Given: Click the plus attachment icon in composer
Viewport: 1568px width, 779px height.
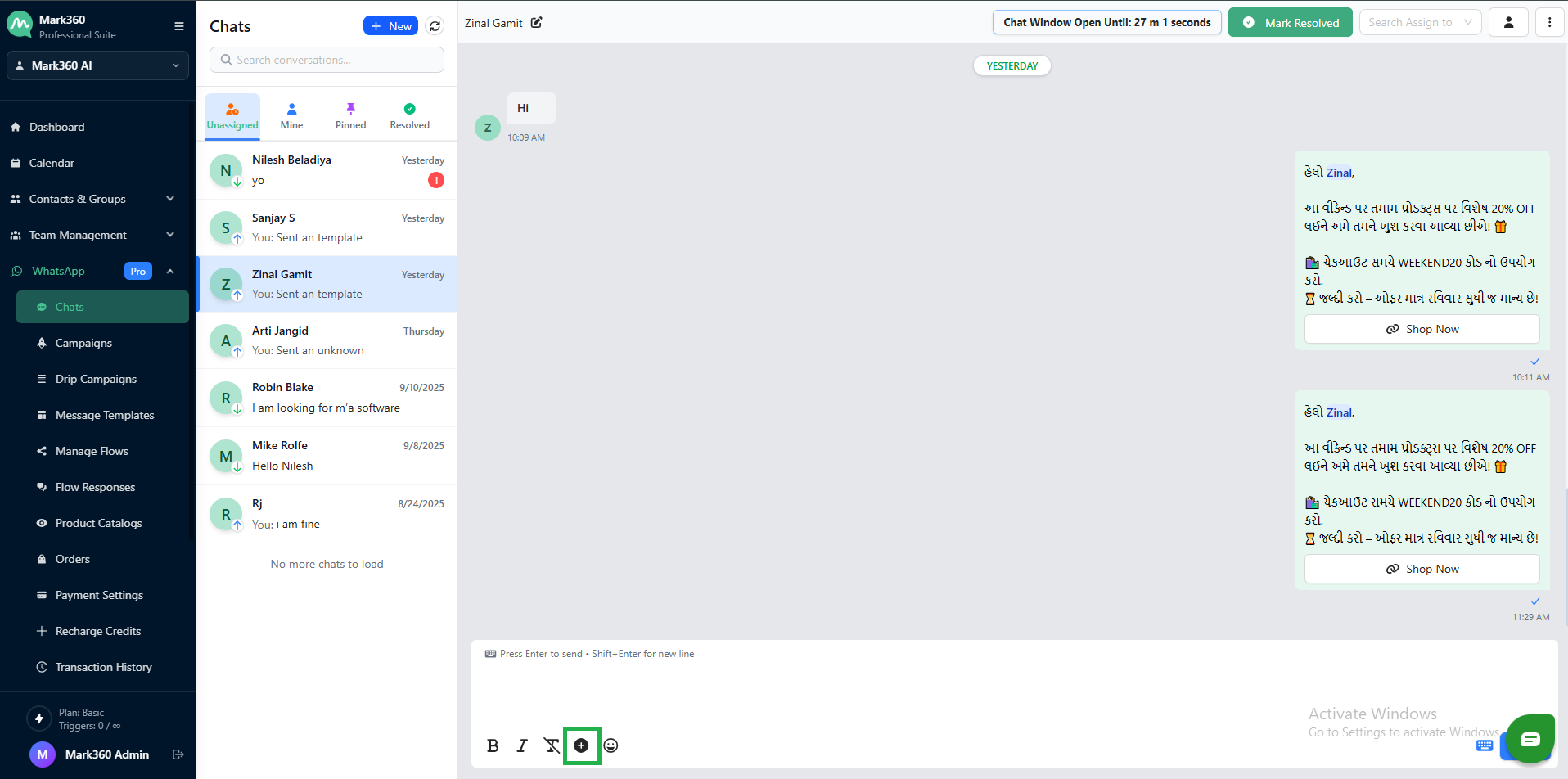Looking at the screenshot, I should point(581,745).
